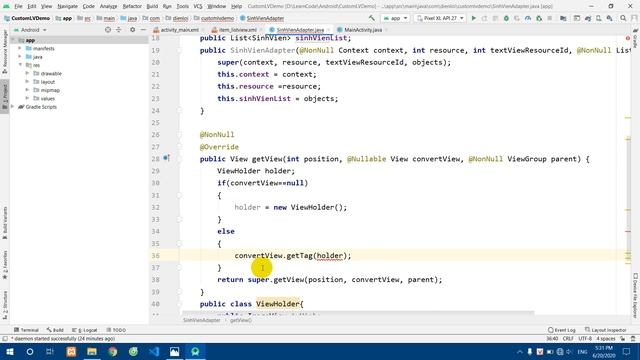Open the AVD Manager icon
This screenshot has height=360, width=640.
click(x=599, y=18)
